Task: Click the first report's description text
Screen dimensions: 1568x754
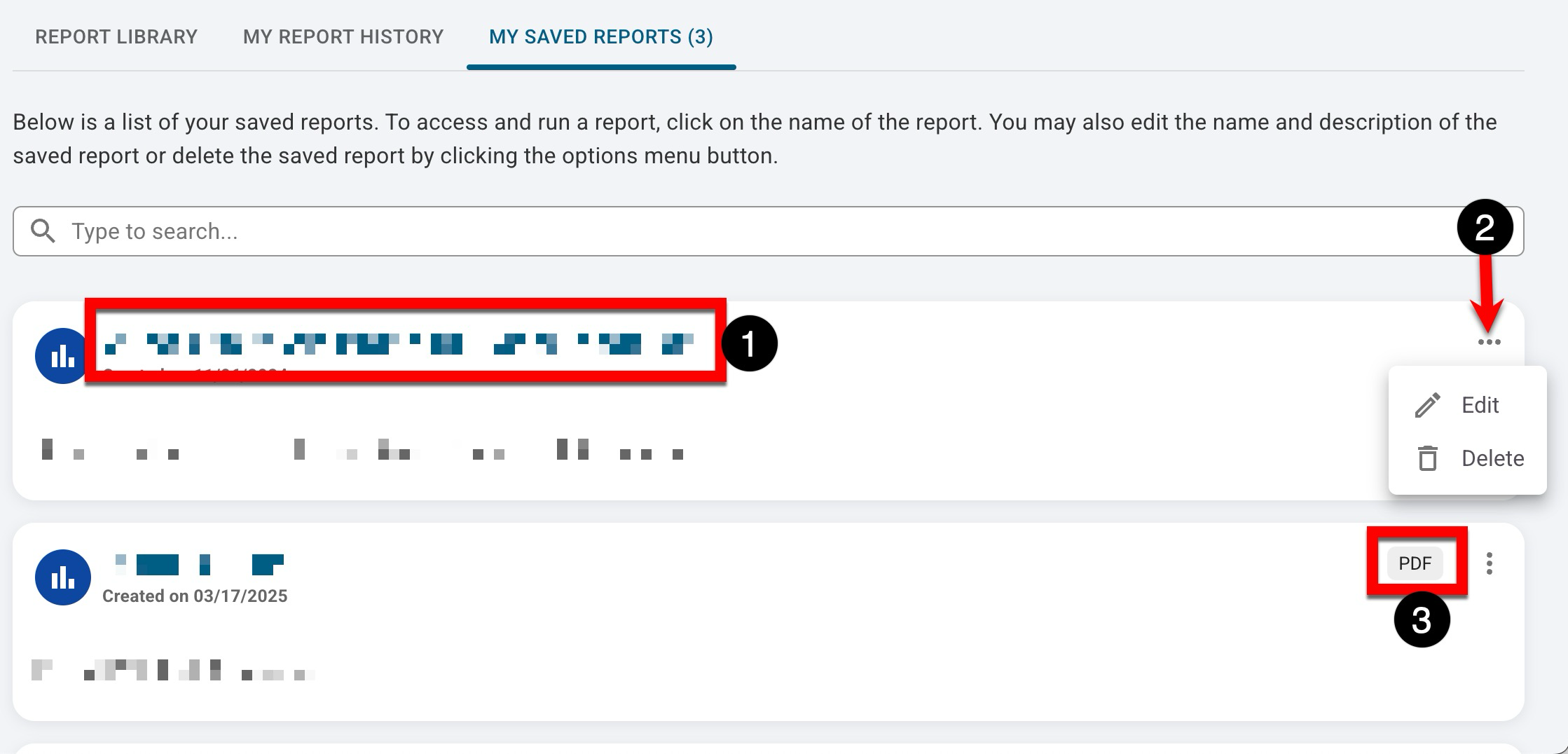Action: point(361,449)
